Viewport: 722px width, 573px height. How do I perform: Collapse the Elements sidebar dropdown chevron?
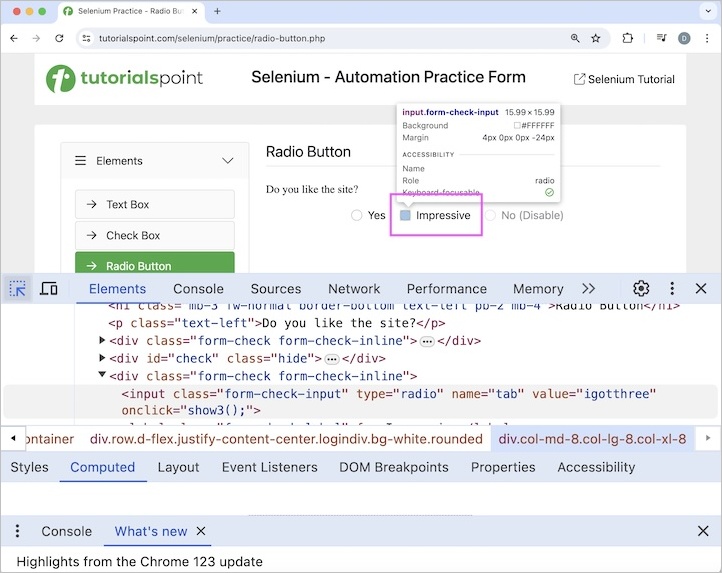(x=228, y=161)
